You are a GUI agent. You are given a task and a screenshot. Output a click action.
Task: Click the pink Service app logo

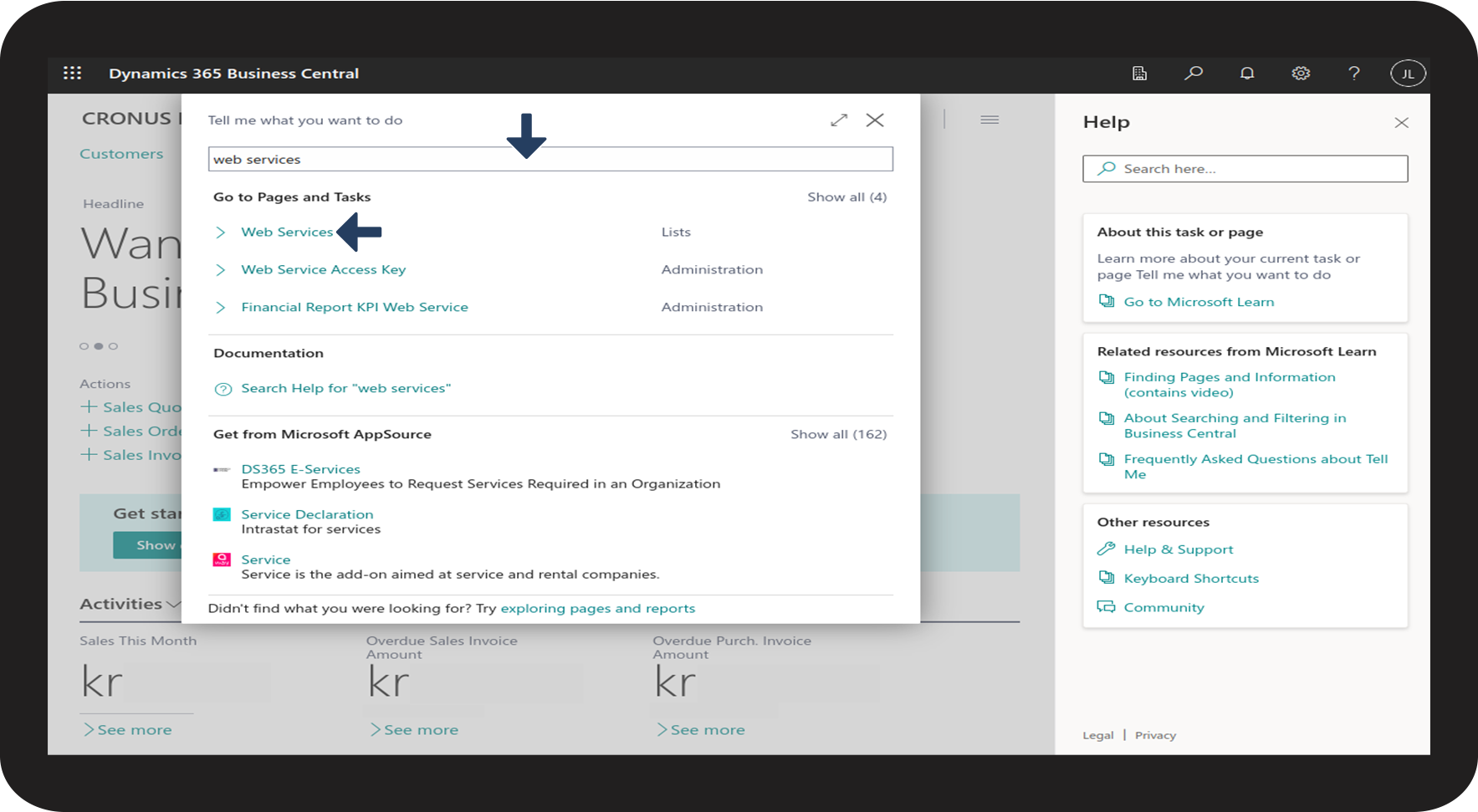pos(222,559)
